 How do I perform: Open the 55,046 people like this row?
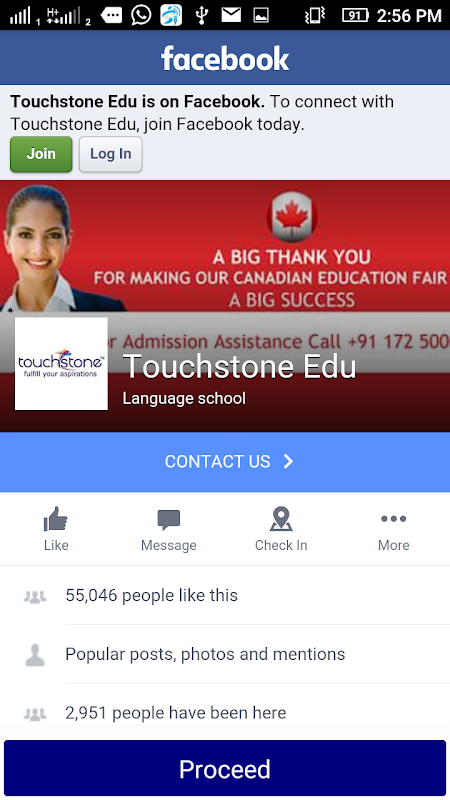(225, 595)
